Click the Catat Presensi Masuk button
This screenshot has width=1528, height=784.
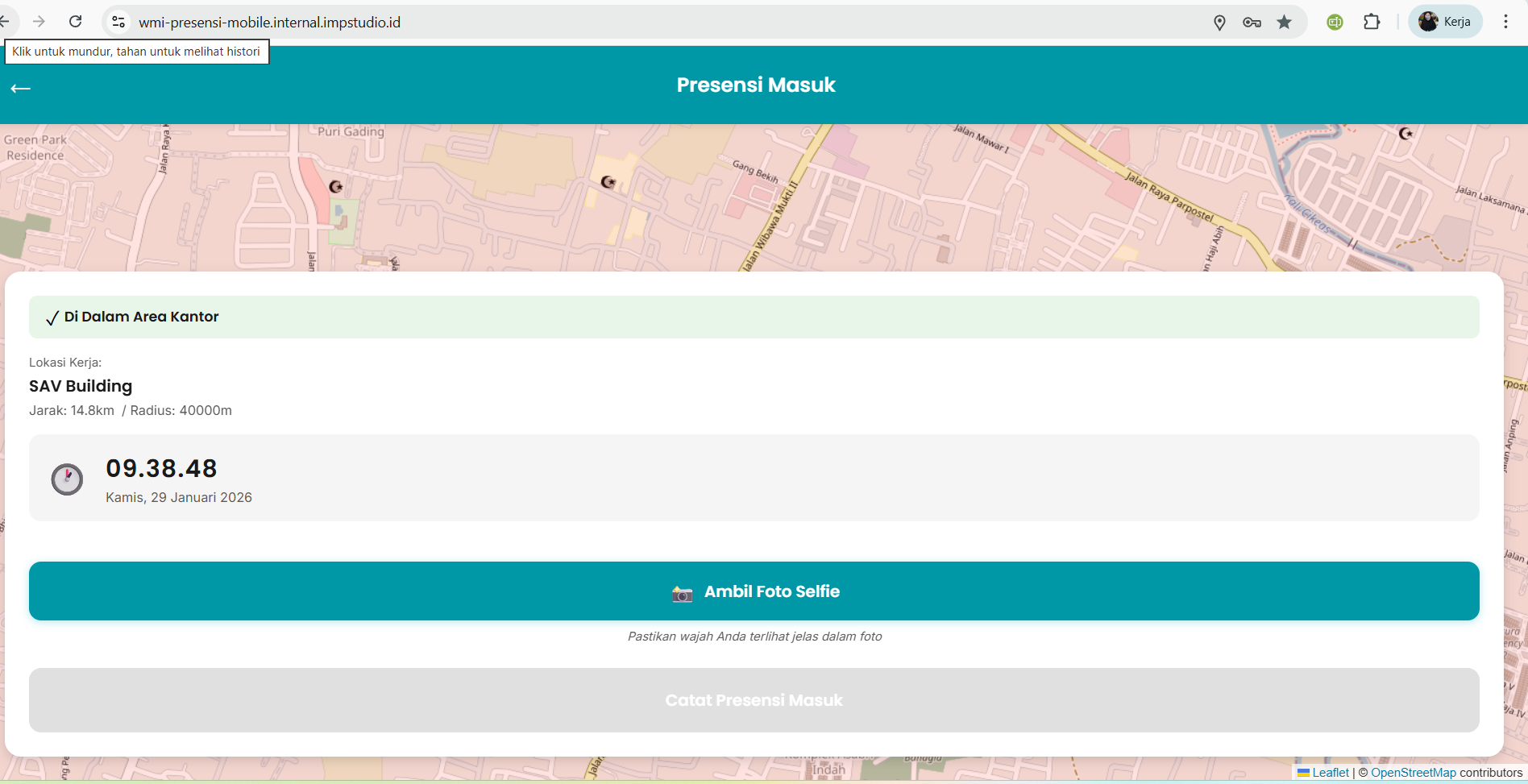tap(754, 700)
